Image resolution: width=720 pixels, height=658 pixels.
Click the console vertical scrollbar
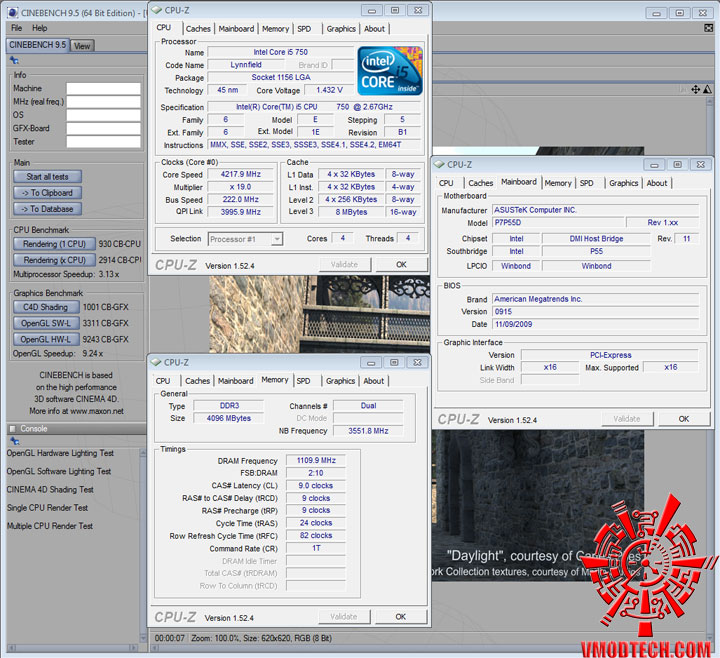click(143, 546)
